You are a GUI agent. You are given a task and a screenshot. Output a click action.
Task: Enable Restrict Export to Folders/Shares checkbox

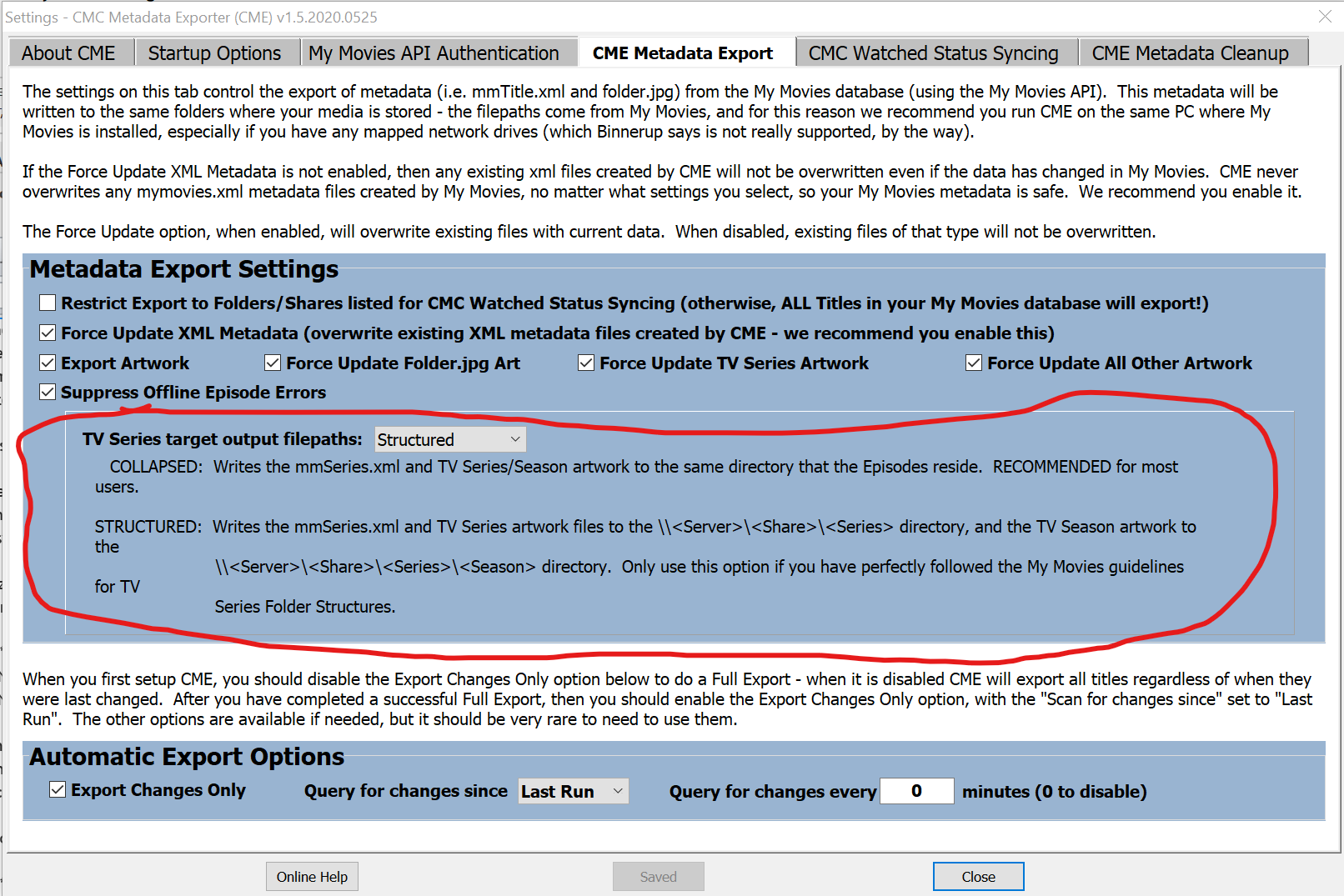[x=48, y=303]
